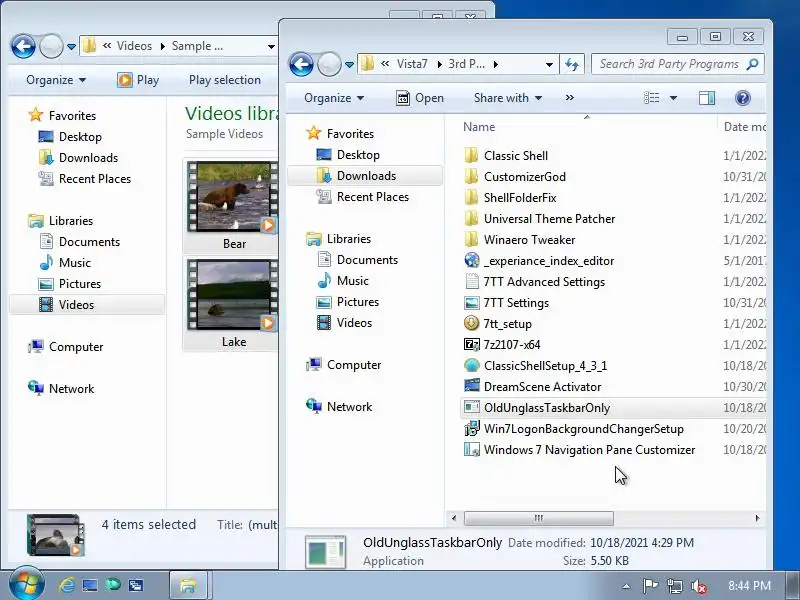Open the Action Center flag icon
The height and width of the screenshot is (600, 800).
coord(649,586)
